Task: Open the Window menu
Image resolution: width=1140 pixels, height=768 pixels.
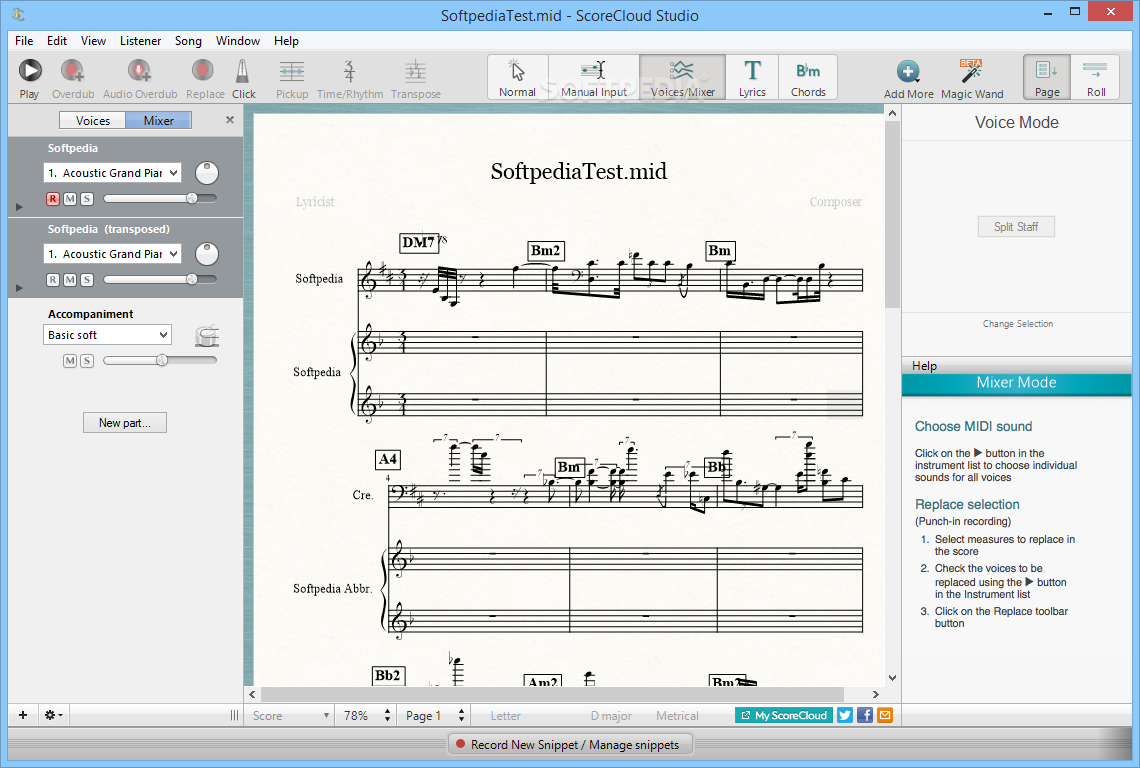Action: 238,41
